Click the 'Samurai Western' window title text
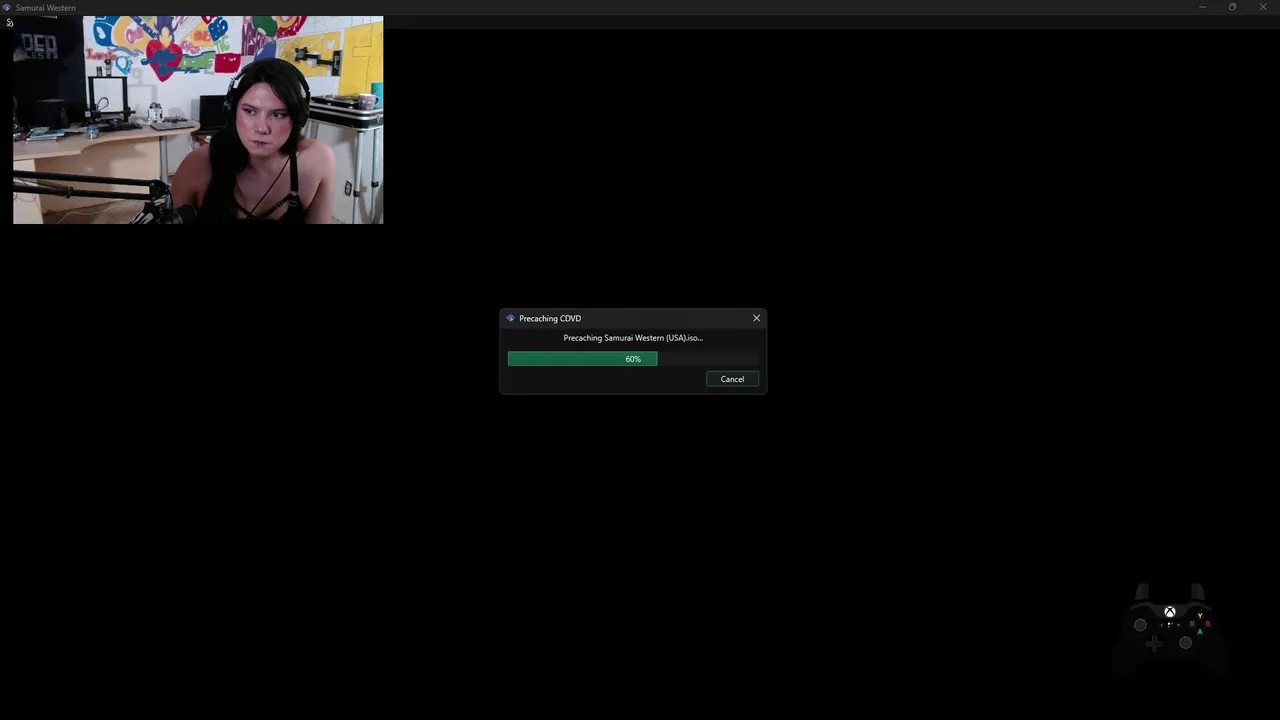The height and width of the screenshot is (720, 1280). (46, 8)
